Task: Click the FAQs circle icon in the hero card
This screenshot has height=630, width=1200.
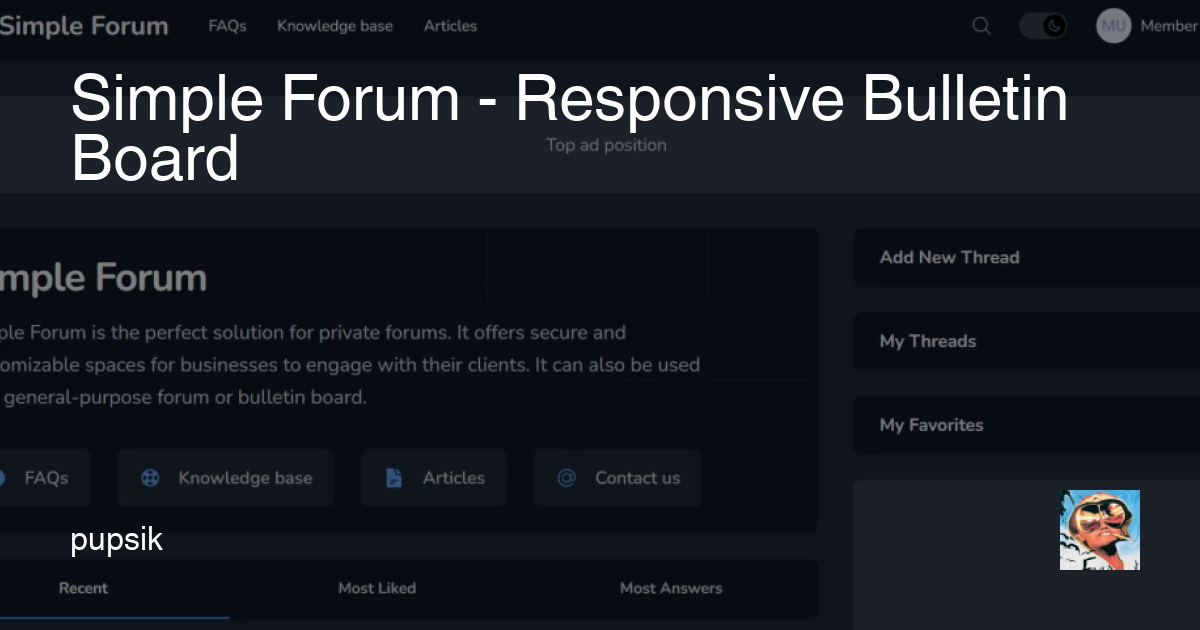Action: point(5,478)
